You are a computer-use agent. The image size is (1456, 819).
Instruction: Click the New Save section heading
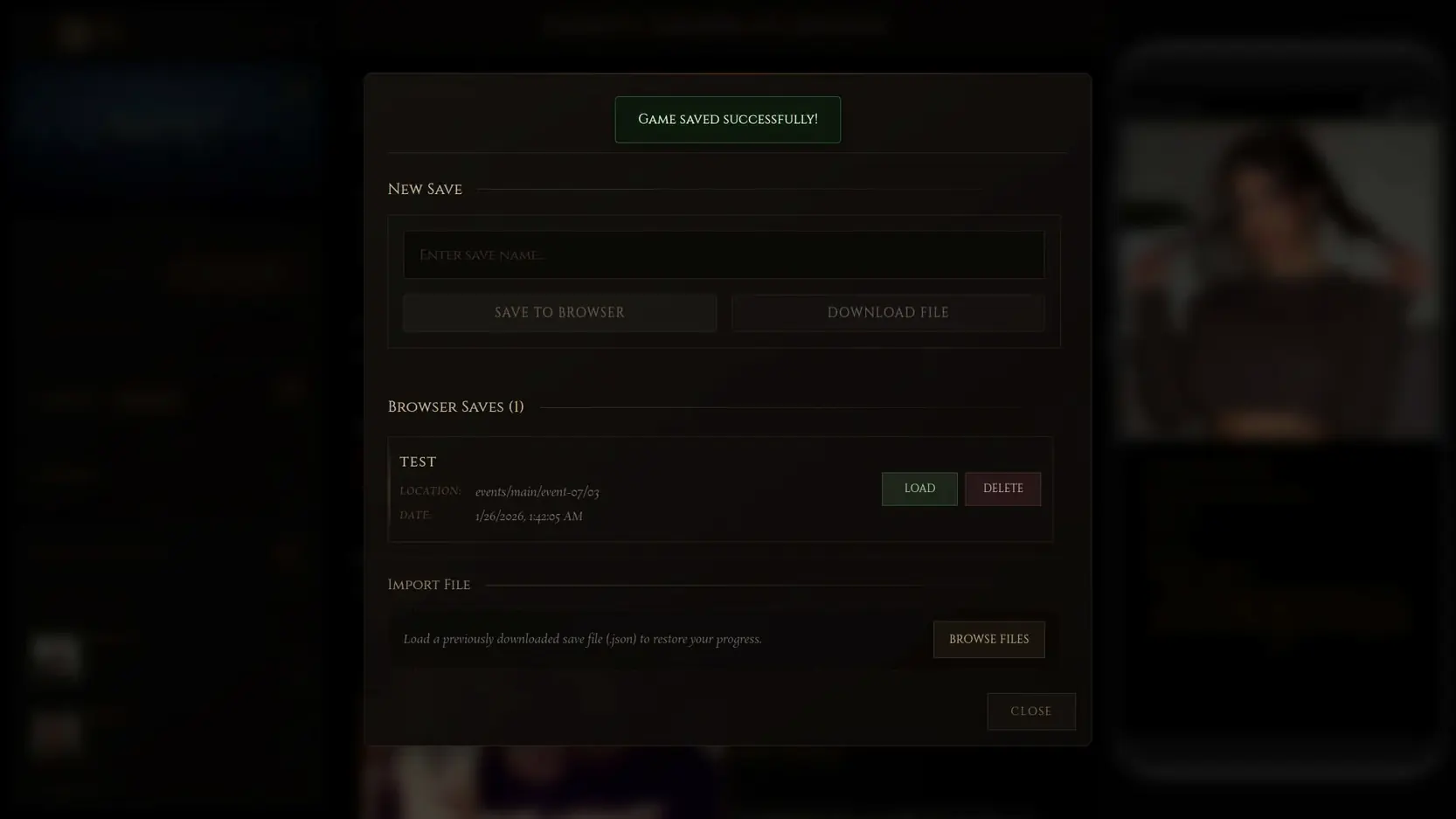(425, 190)
